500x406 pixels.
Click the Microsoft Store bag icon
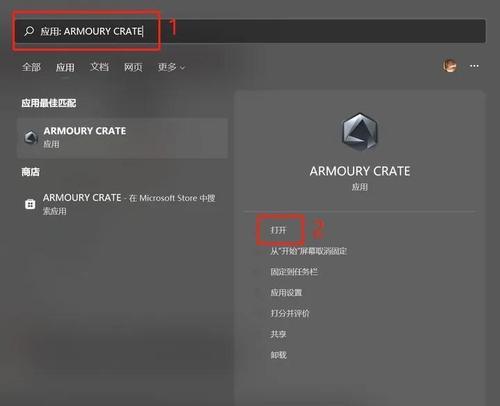pos(30,204)
